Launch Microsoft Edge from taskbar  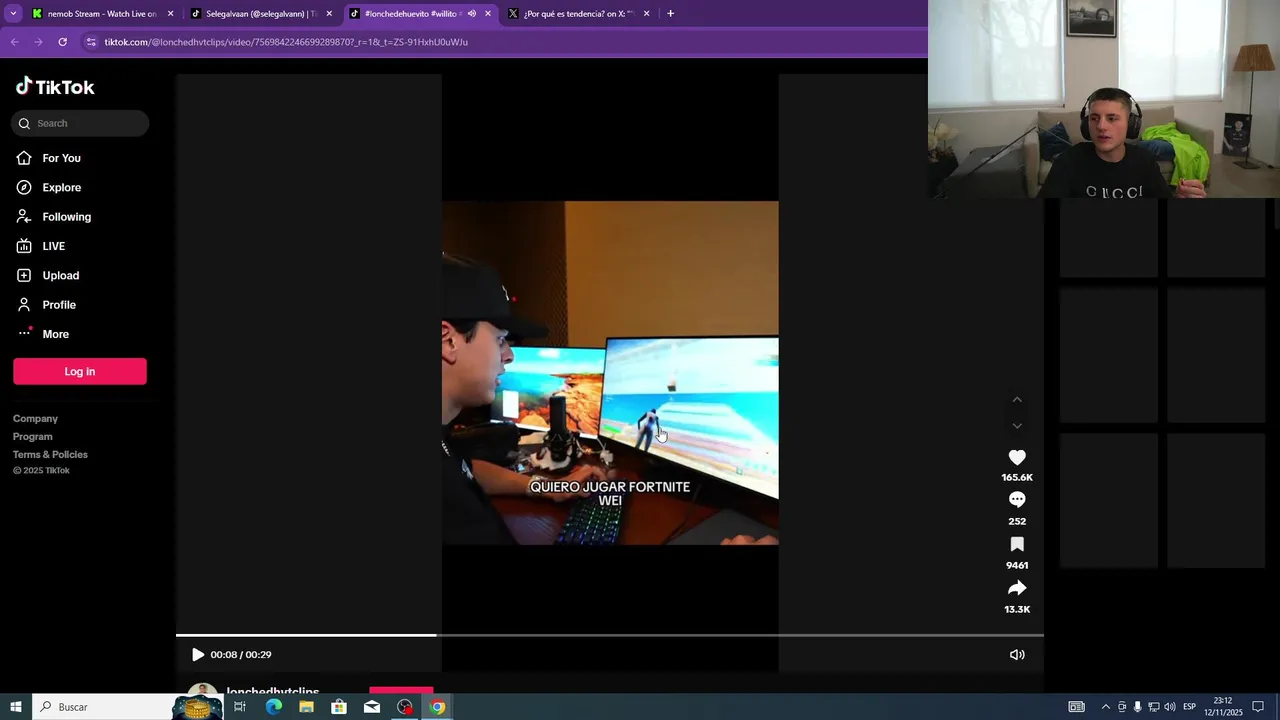click(x=273, y=707)
